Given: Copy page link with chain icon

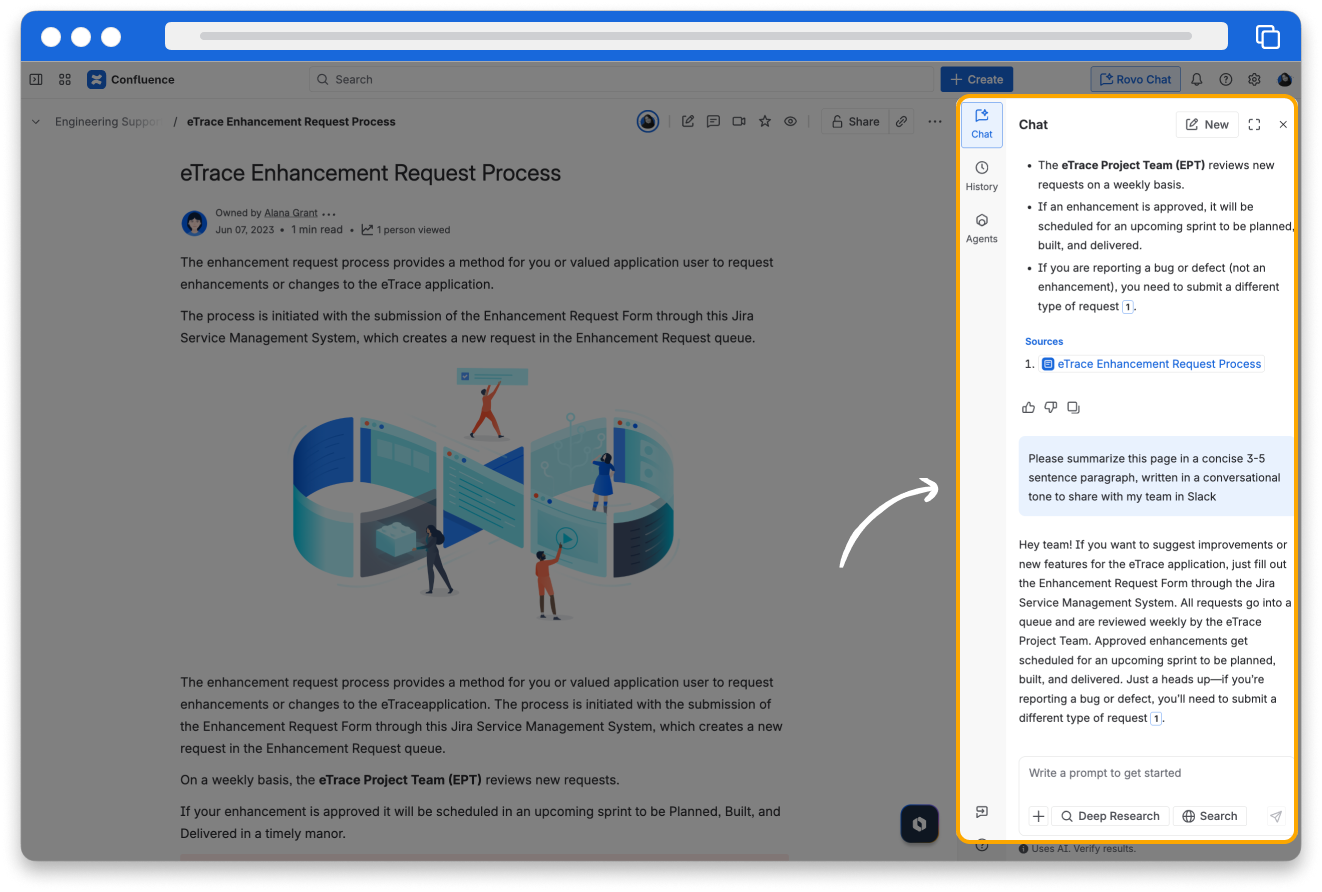Looking at the screenshot, I should (901, 121).
